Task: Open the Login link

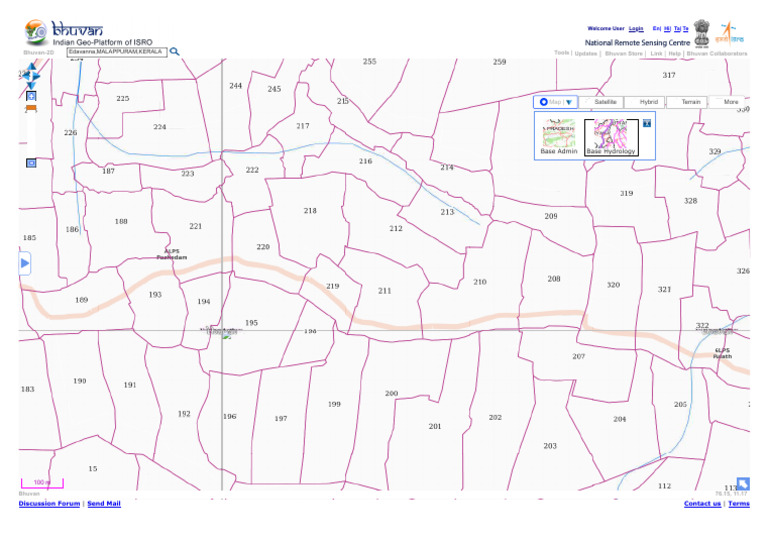Action: click(x=636, y=28)
